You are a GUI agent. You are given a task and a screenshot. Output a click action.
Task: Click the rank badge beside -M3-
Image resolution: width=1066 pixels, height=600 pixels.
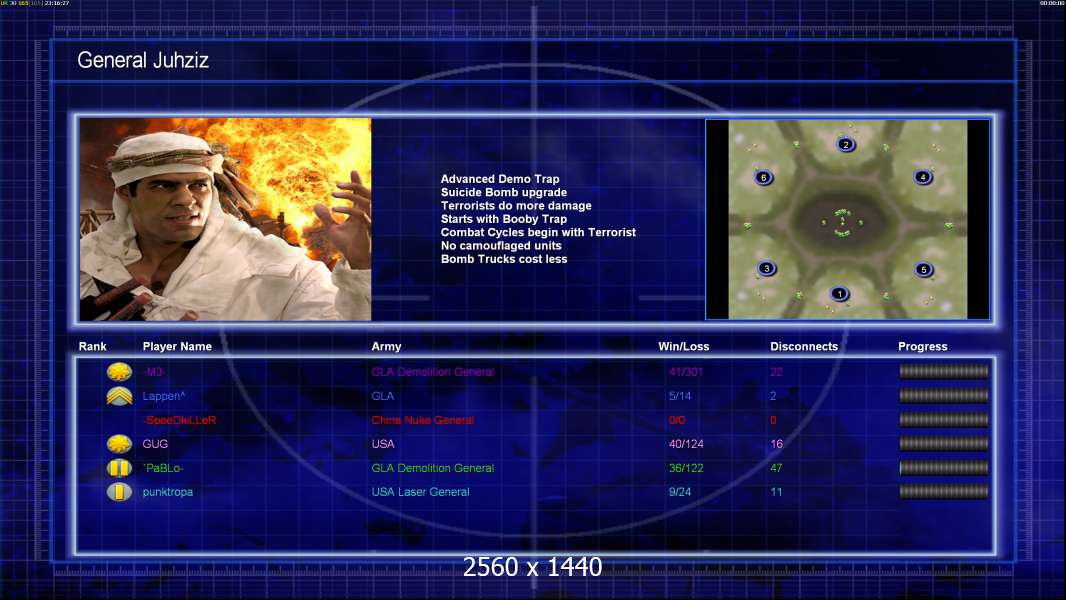coord(119,372)
